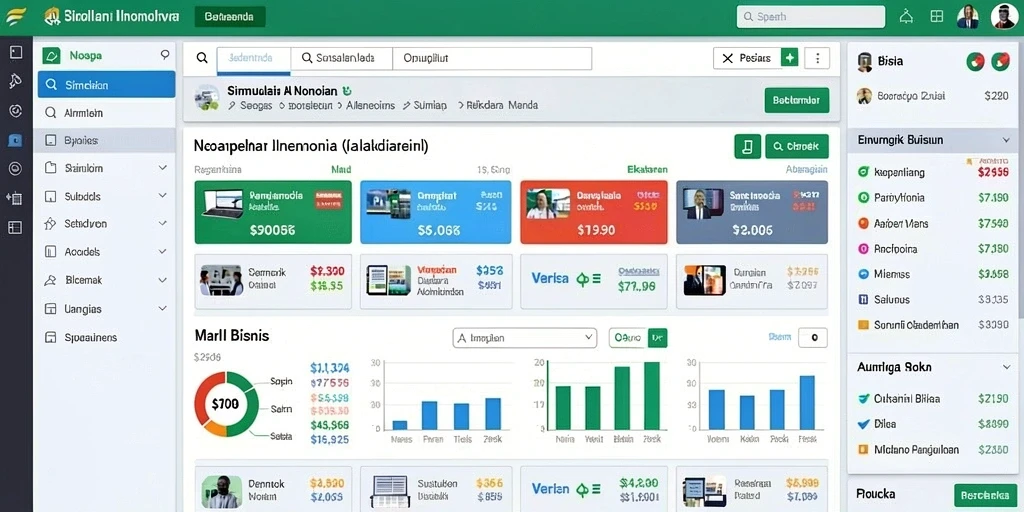Viewport: 1024px width, 512px height.
Task: Expand the Sulbdcls sidebar chevron
Action: pyautogui.click(x=163, y=196)
